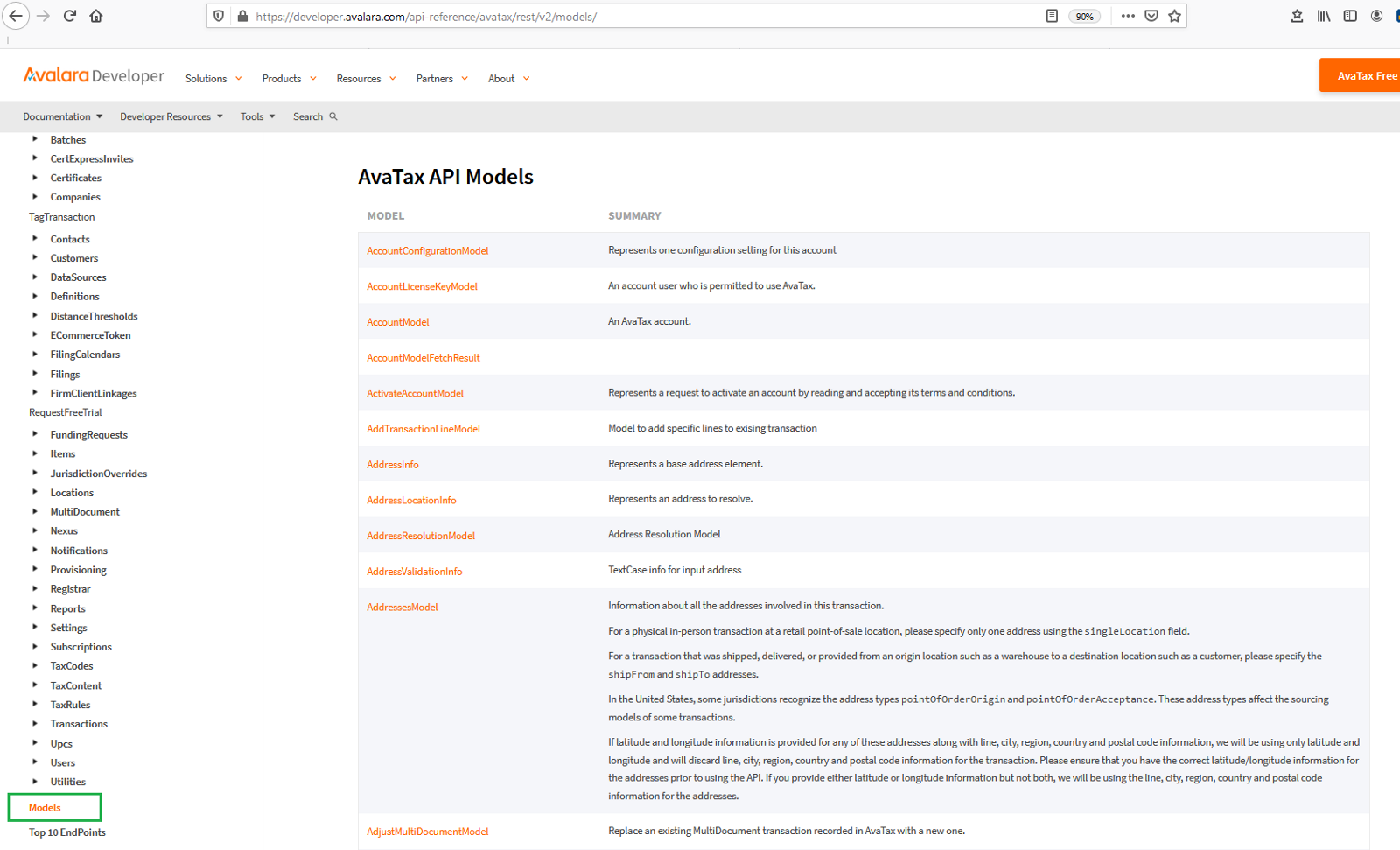Click the URL address bar field

click(x=639, y=17)
